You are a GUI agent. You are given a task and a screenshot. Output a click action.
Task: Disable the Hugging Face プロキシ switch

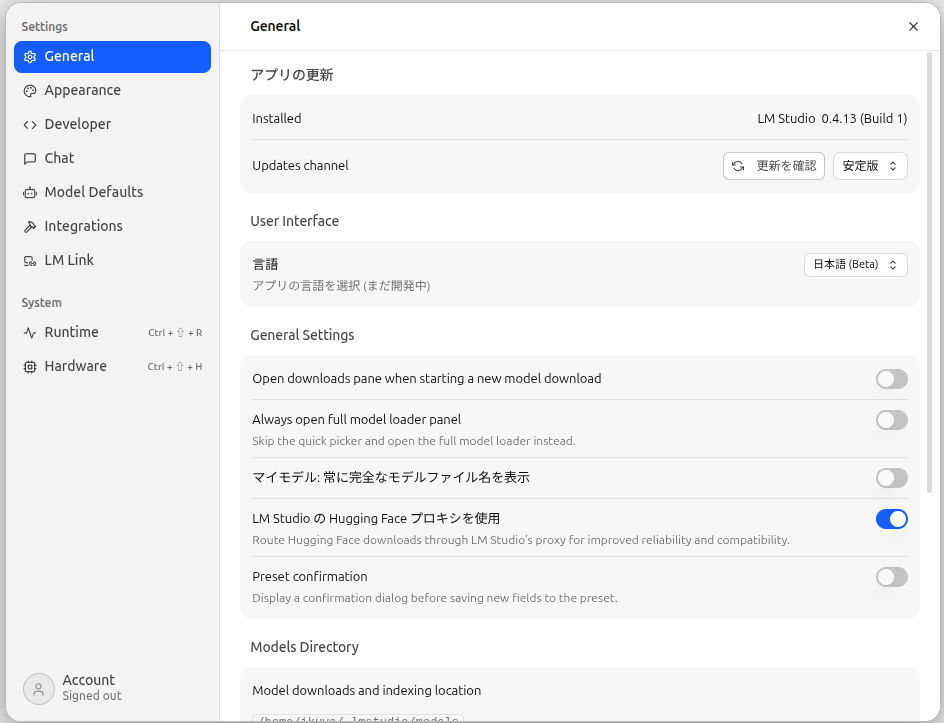coord(892,519)
